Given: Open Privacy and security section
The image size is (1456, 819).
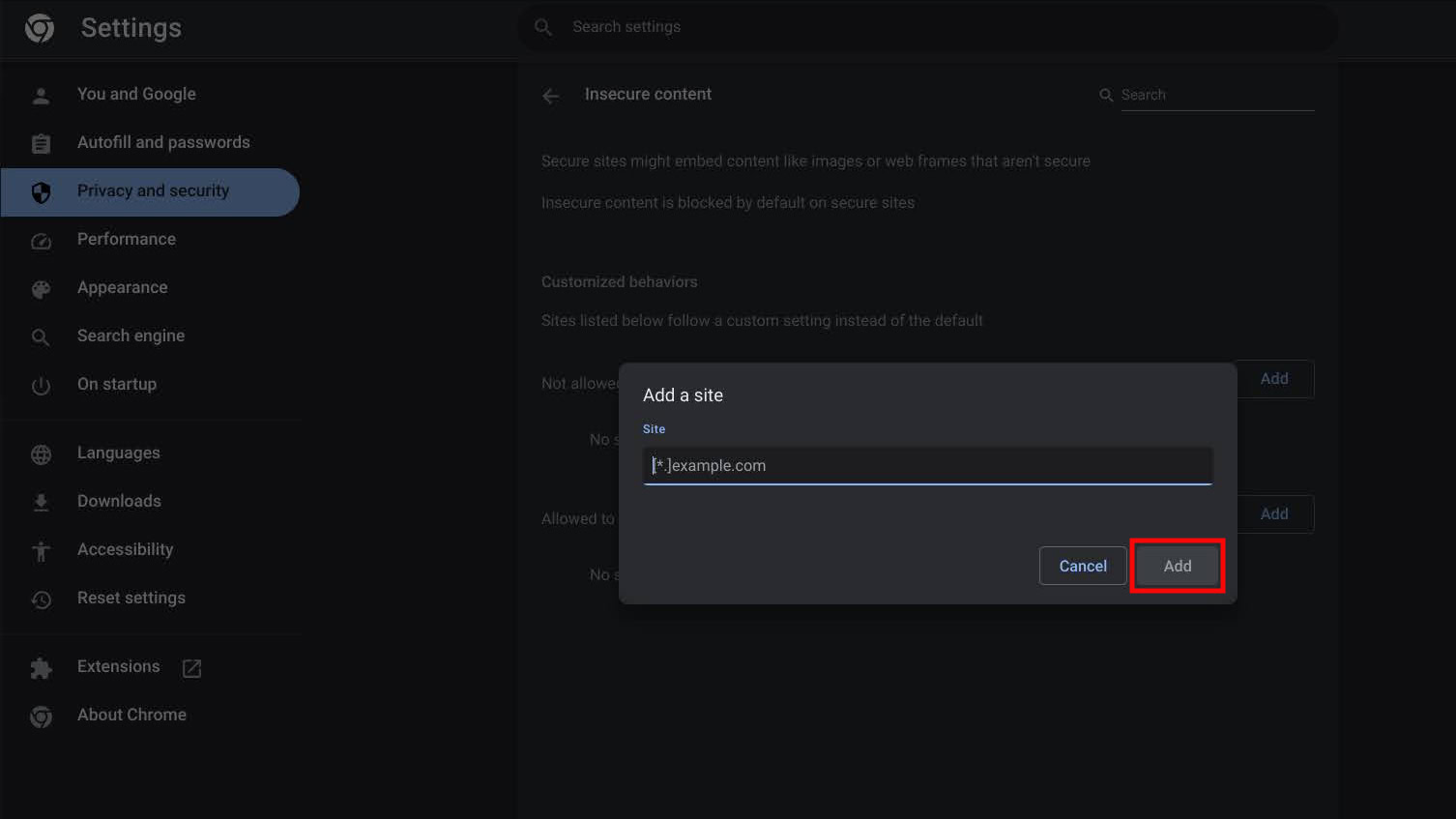Looking at the screenshot, I should tap(153, 191).
